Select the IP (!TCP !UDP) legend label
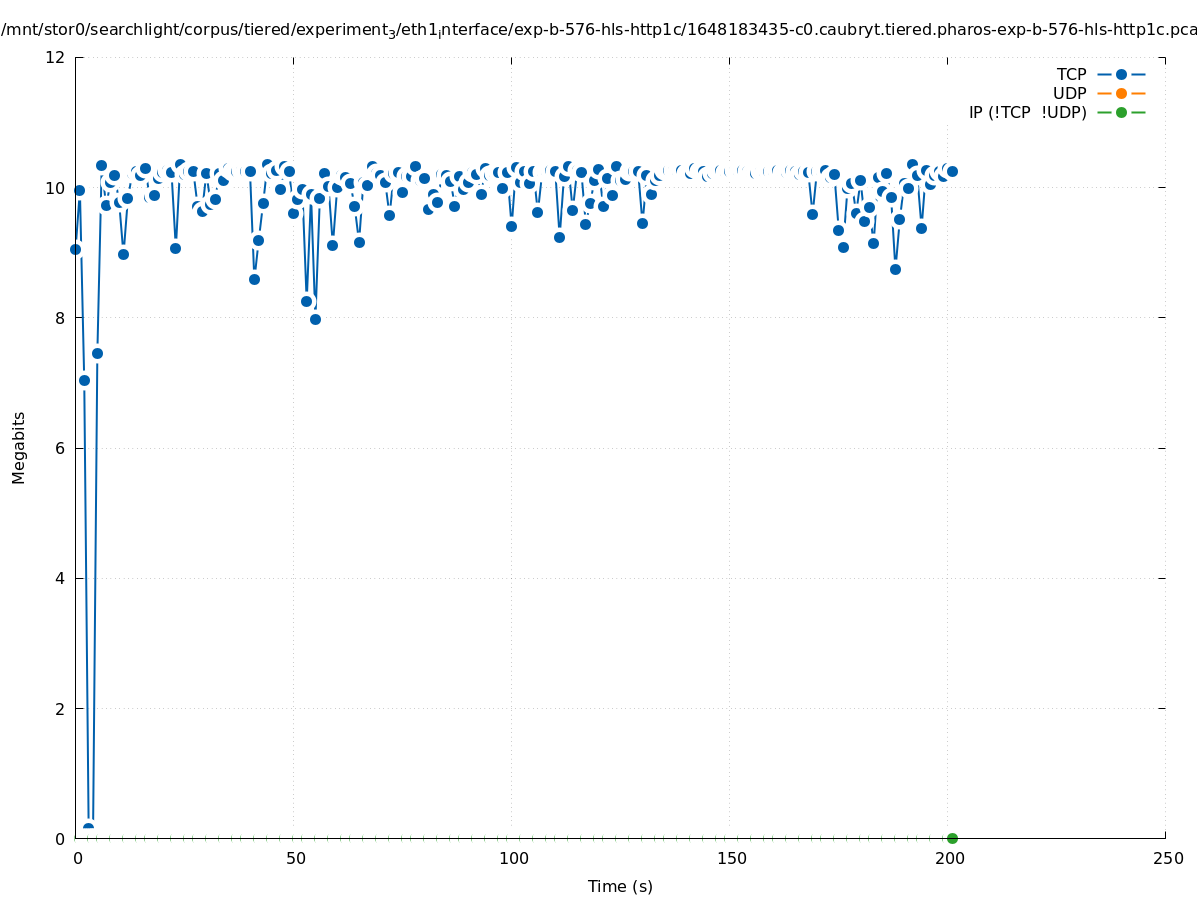 click(x=1027, y=112)
